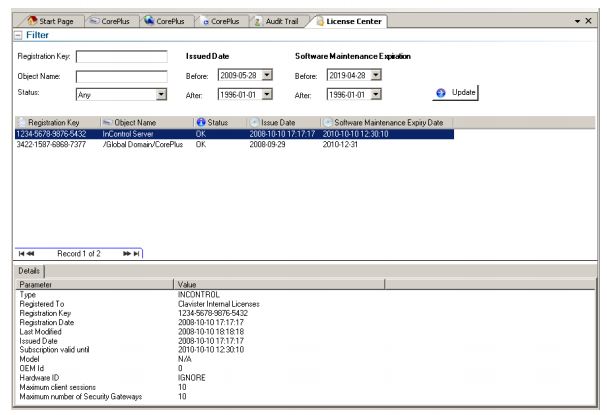
Task: Switch to the Start Page tab
Action: coord(47,21)
